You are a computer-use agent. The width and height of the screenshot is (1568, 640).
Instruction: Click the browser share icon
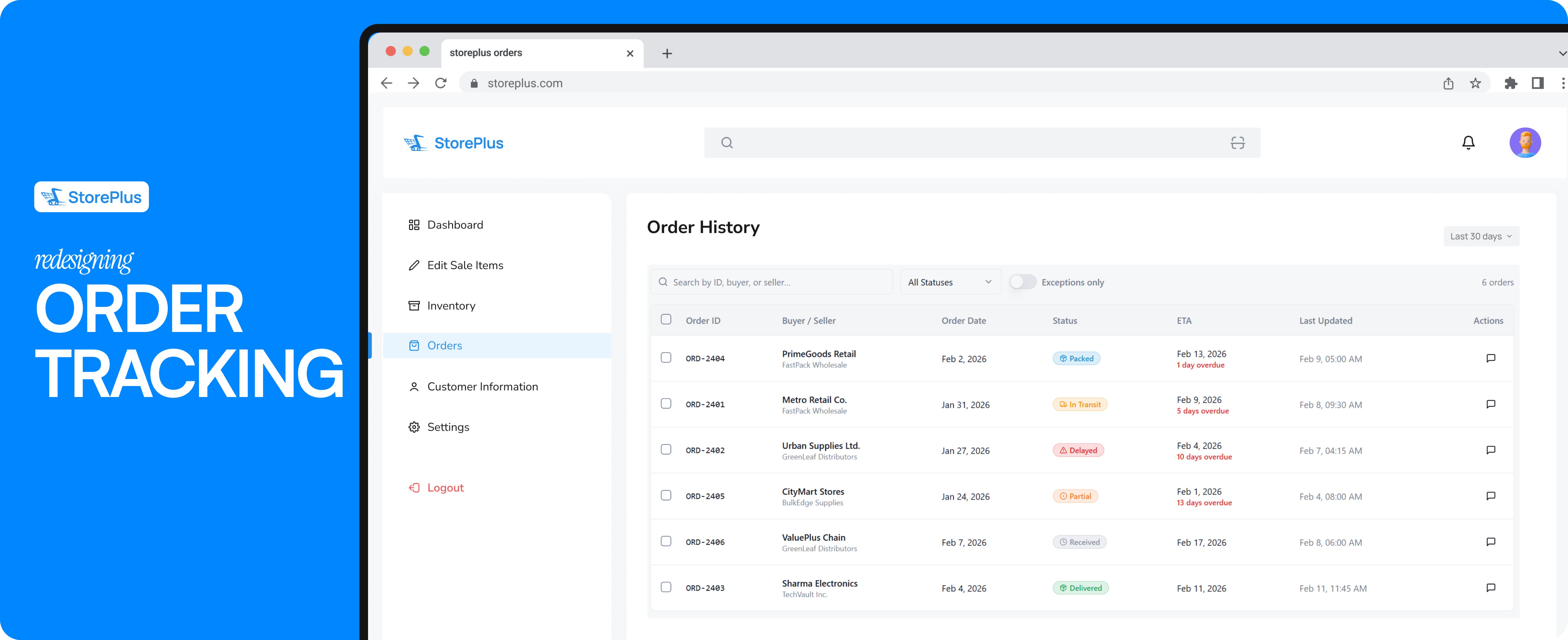[1448, 83]
